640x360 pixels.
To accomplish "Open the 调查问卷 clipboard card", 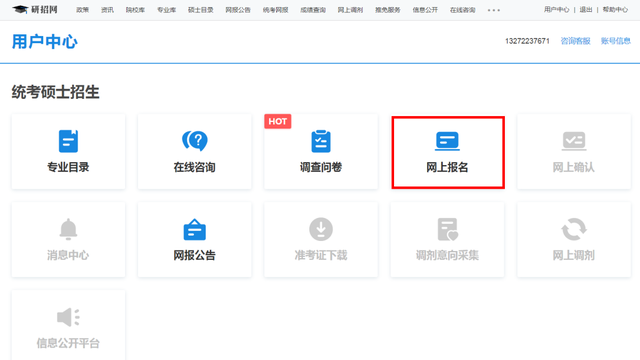I will [x=321, y=151].
